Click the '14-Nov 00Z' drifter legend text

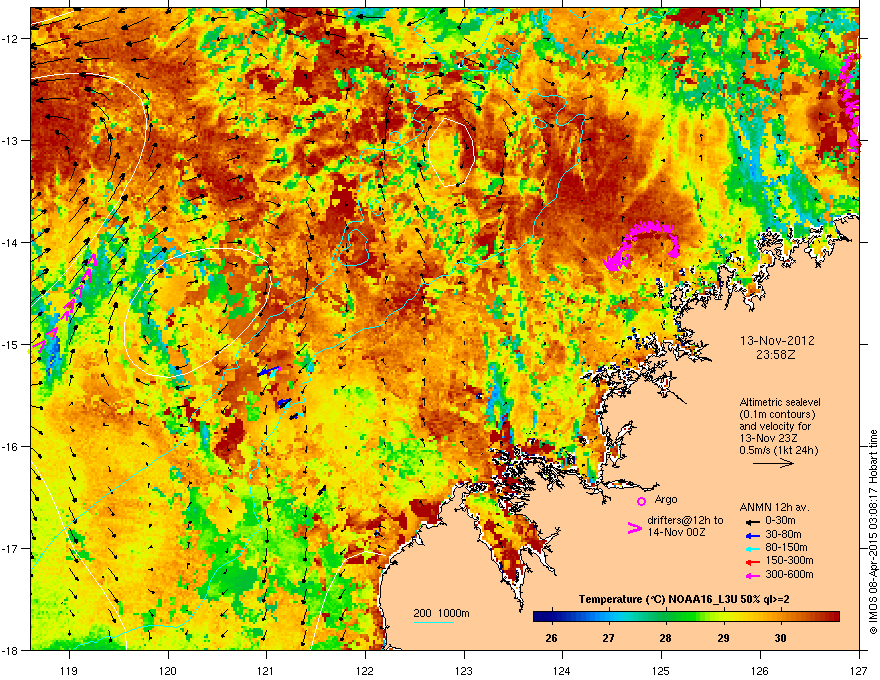676,532
